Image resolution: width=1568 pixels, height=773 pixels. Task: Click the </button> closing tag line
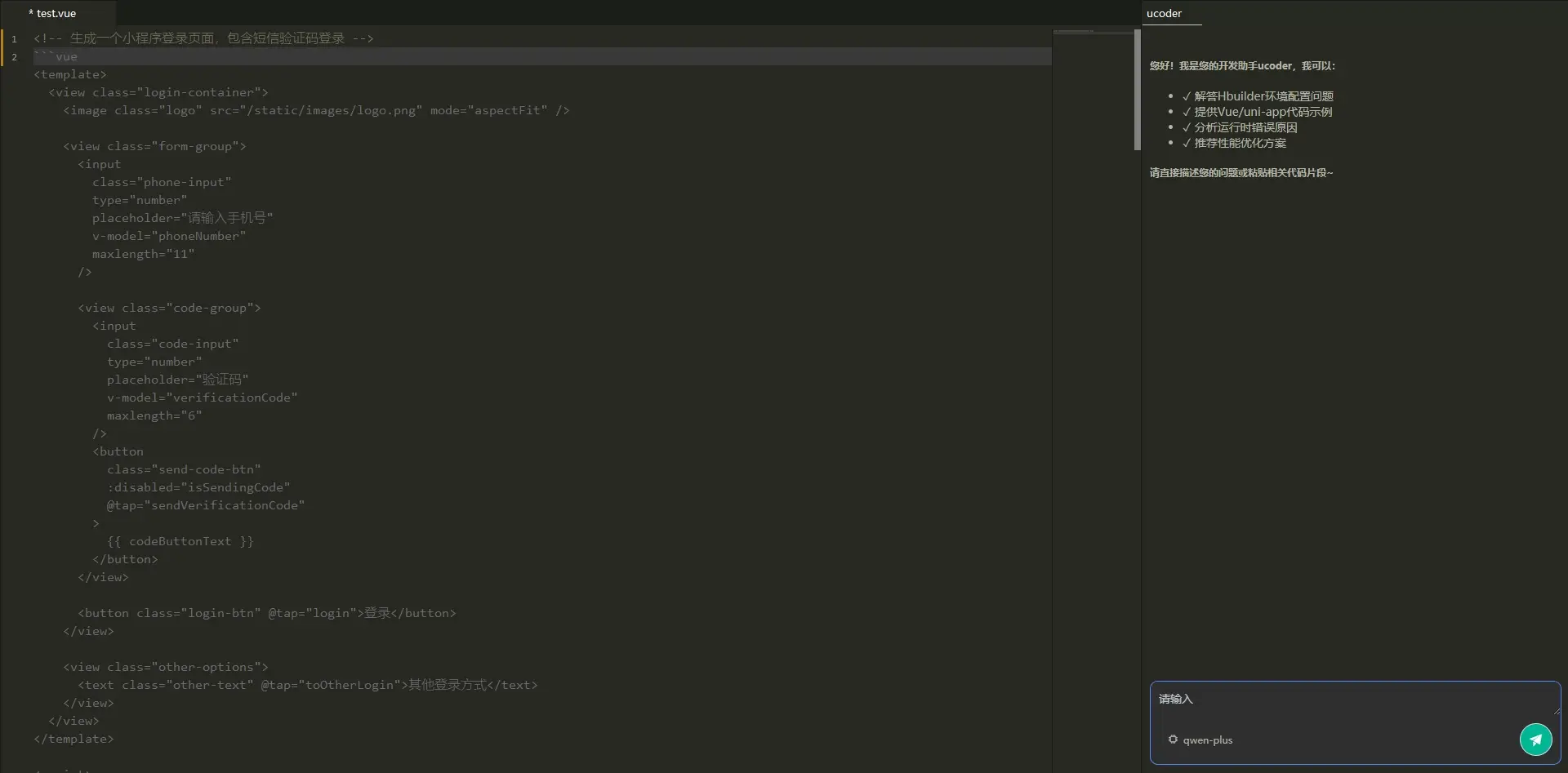125,559
